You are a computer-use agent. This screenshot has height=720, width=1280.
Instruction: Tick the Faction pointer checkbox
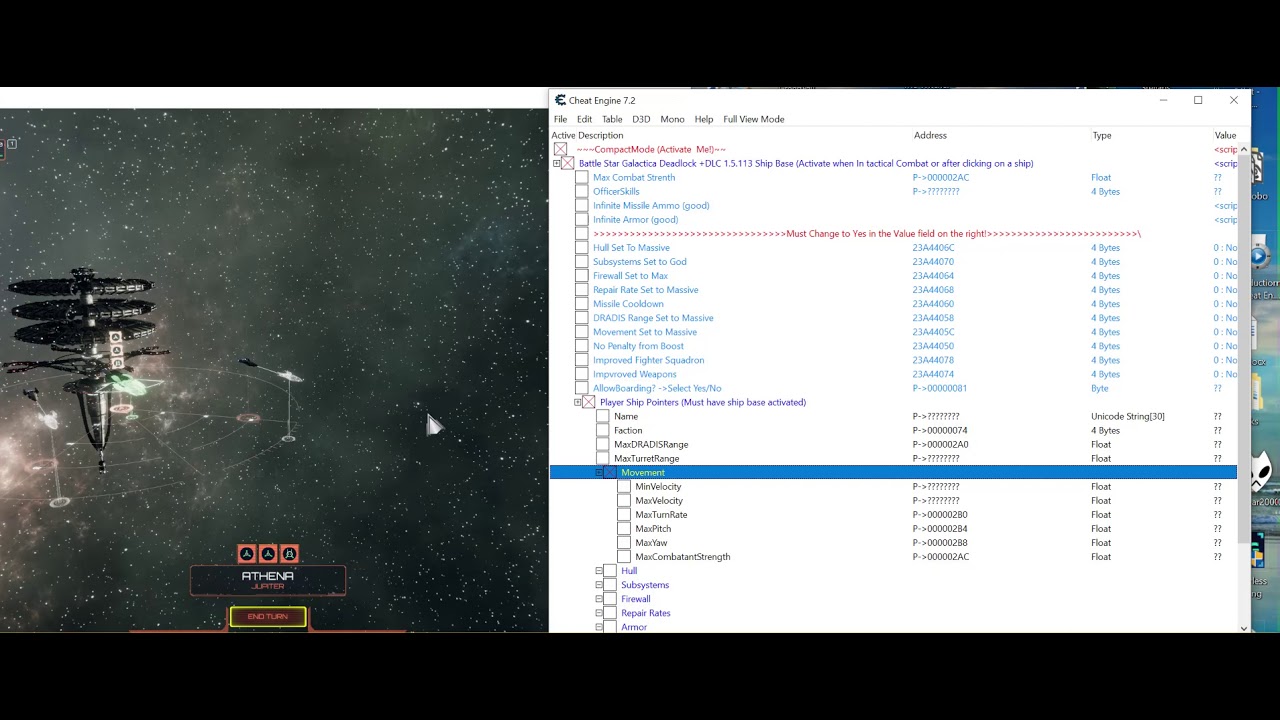coord(603,430)
